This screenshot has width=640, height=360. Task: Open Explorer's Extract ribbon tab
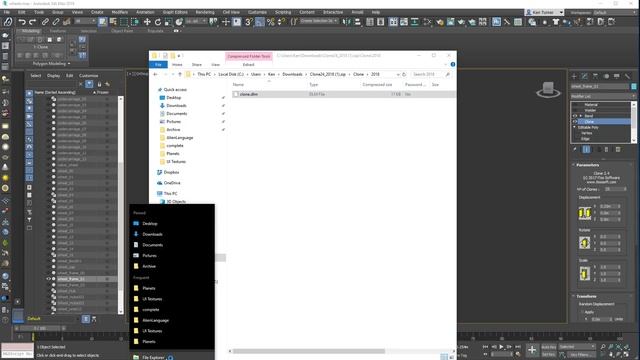point(248,64)
